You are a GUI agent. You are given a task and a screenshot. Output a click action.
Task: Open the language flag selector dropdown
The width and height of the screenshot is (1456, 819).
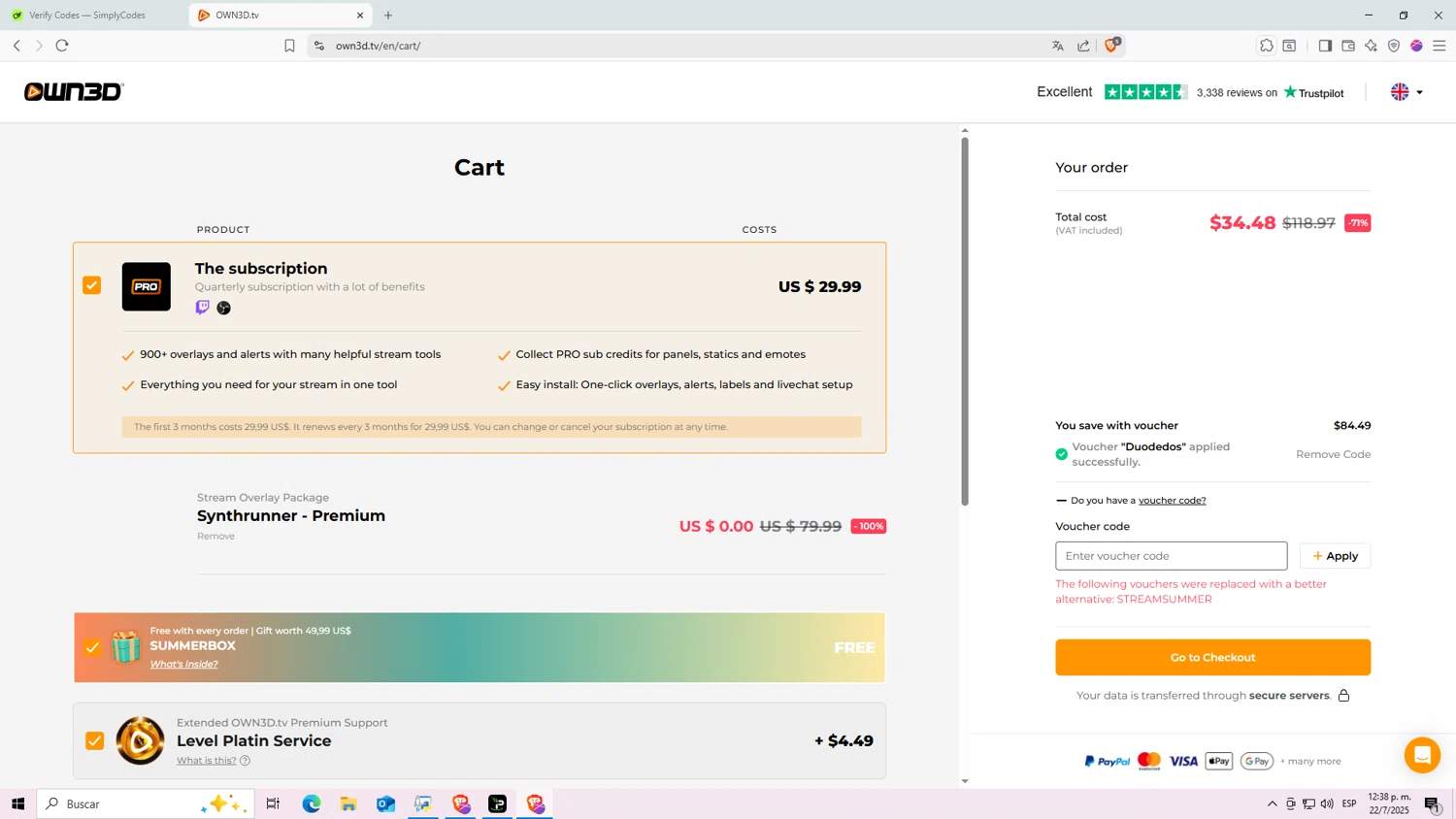click(x=1406, y=92)
